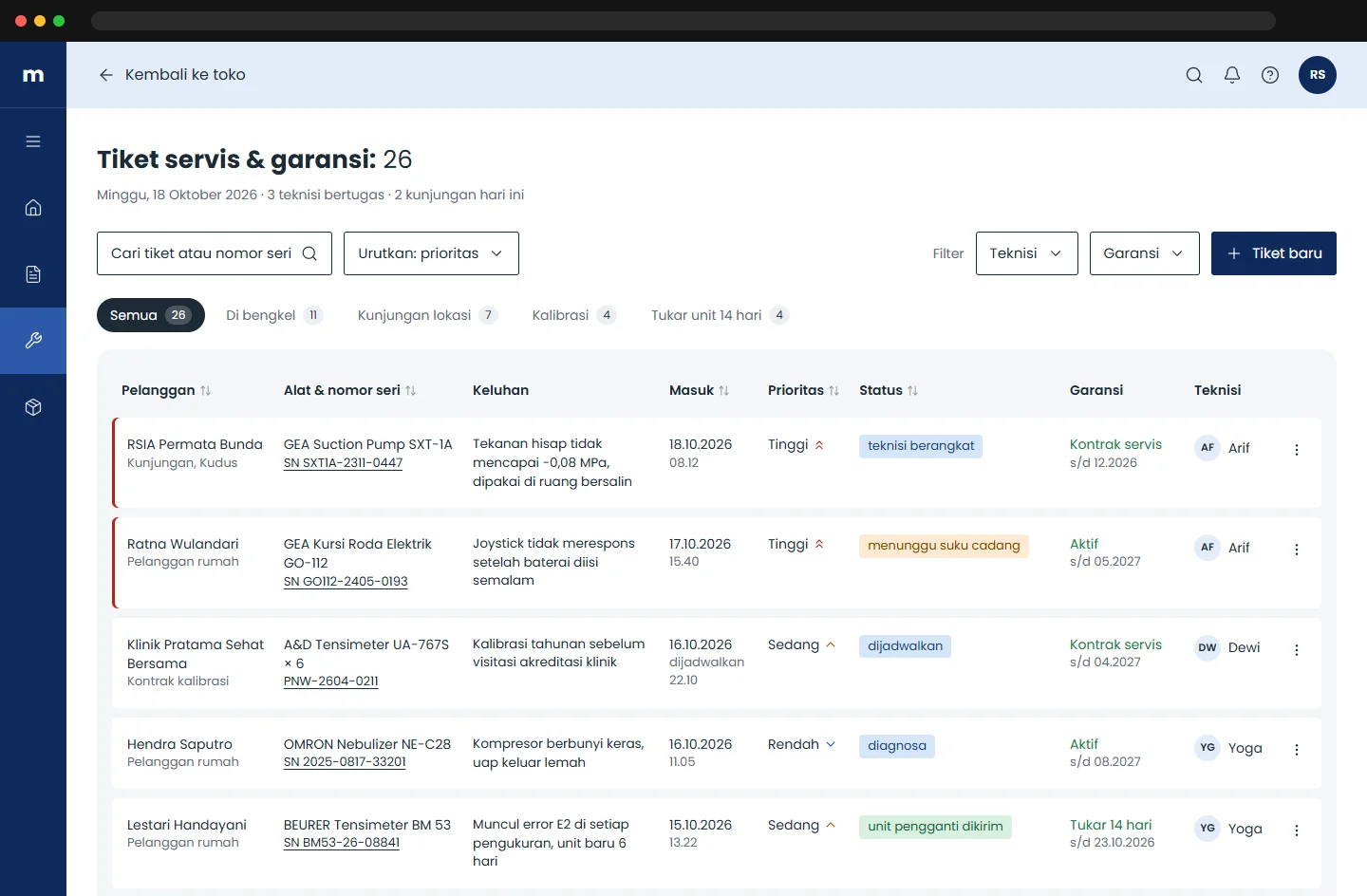1367x896 pixels.
Task: Open row actions for RSIA Permata Bunda
Action: tap(1297, 450)
